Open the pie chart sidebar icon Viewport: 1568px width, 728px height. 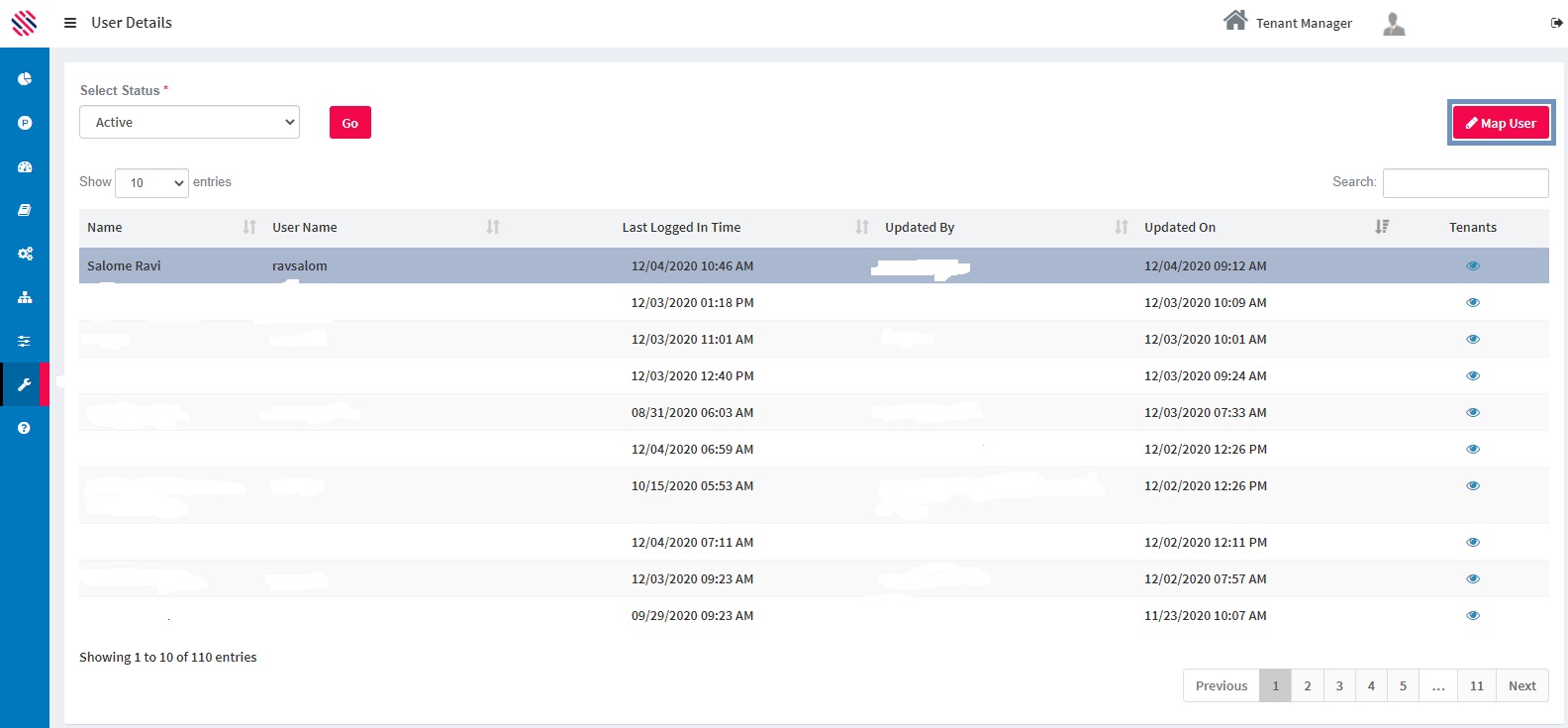coord(25,79)
